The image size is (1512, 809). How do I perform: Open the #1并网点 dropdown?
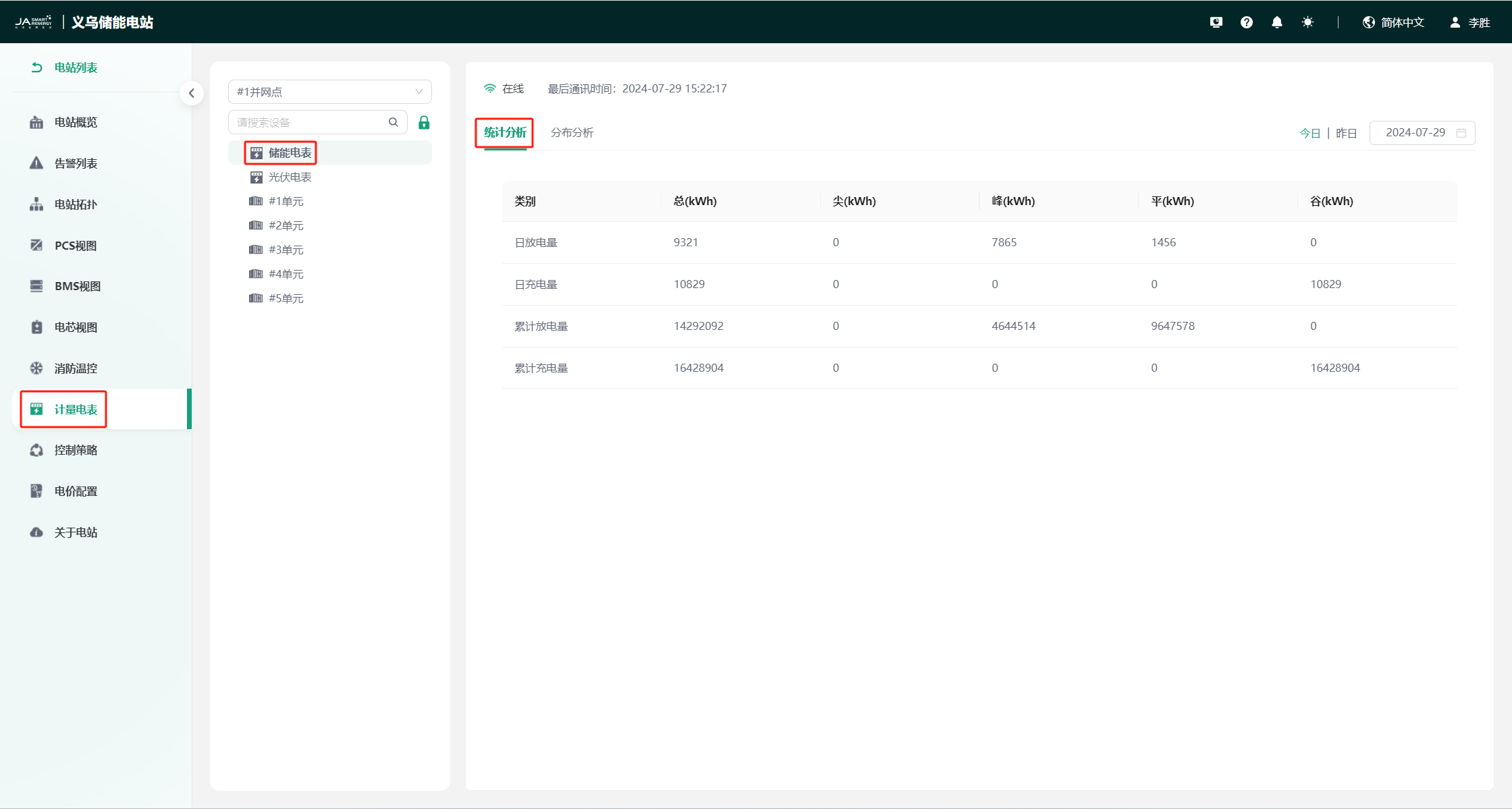click(x=329, y=92)
